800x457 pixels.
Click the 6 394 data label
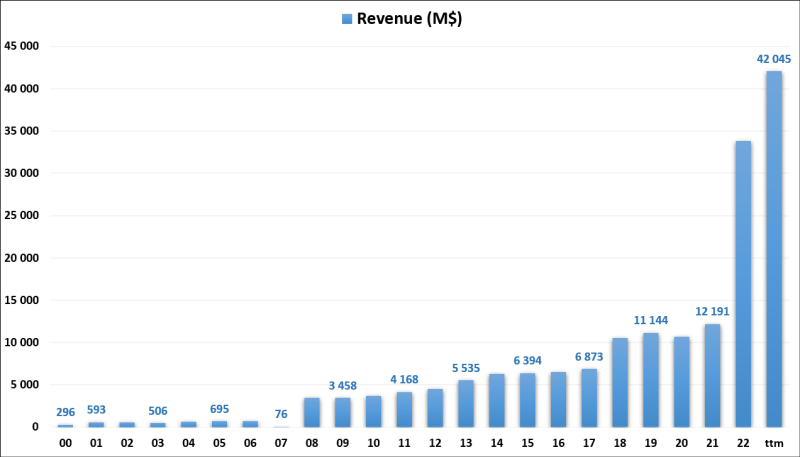(x=528, y=361)
